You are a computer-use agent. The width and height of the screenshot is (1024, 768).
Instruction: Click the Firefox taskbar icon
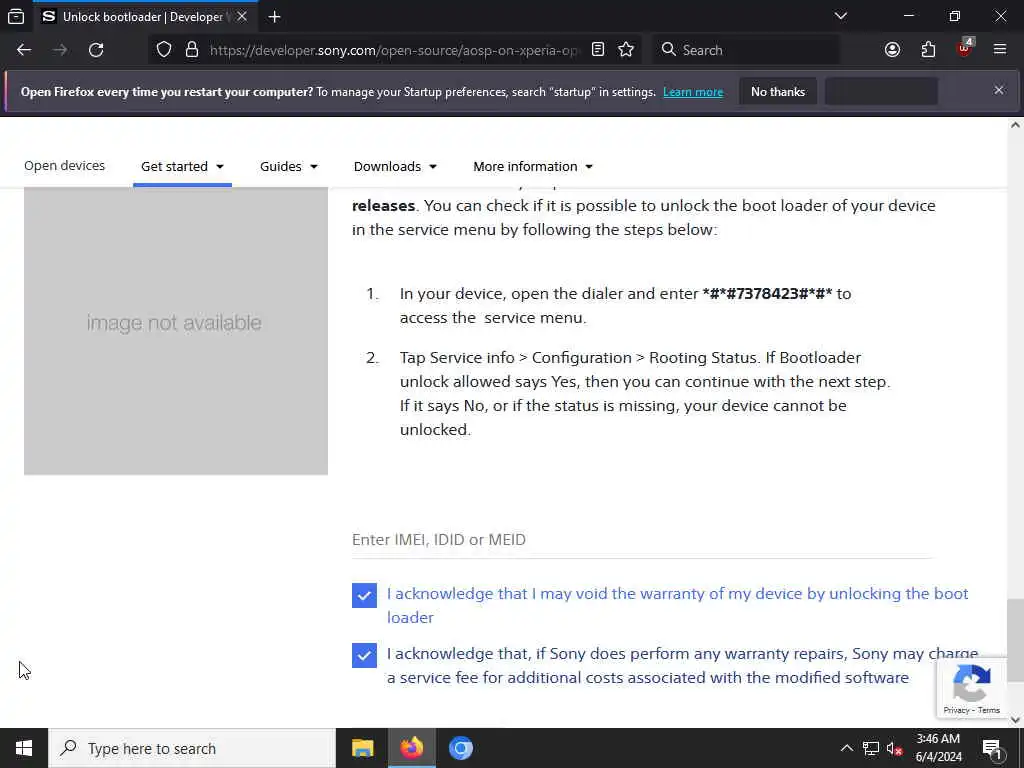click(411, 748)
